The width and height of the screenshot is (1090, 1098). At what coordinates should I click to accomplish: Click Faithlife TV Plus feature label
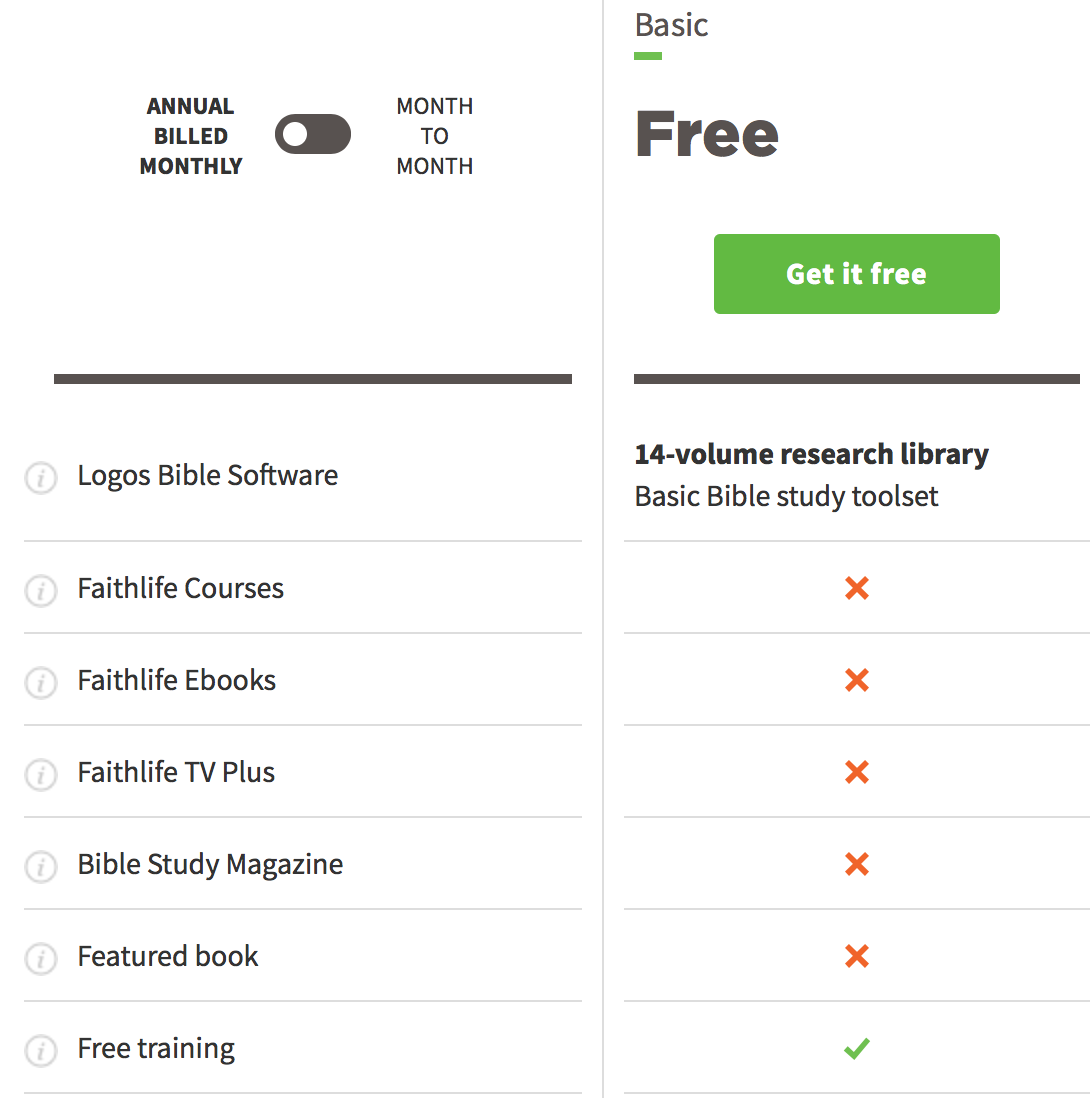[176, 772]
